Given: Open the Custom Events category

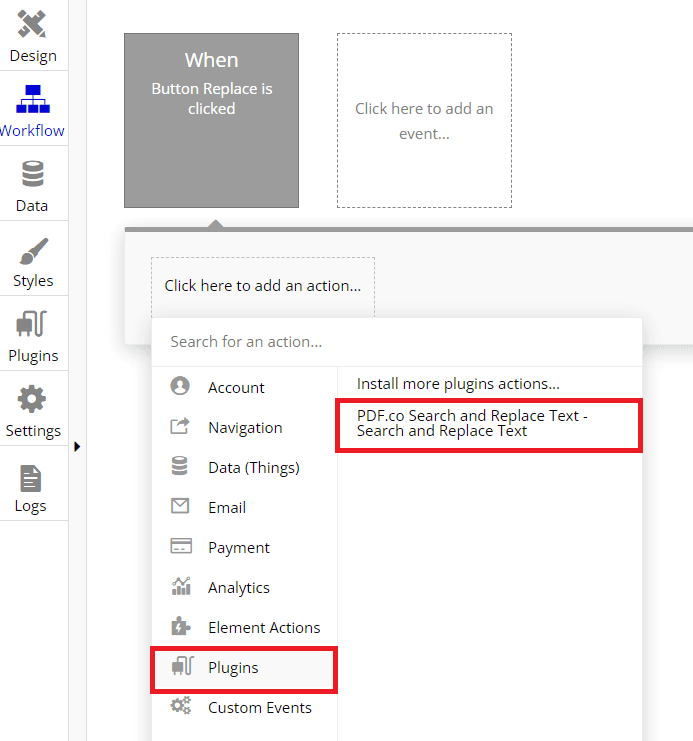Looking at the screenshot, I should [259, 707].
